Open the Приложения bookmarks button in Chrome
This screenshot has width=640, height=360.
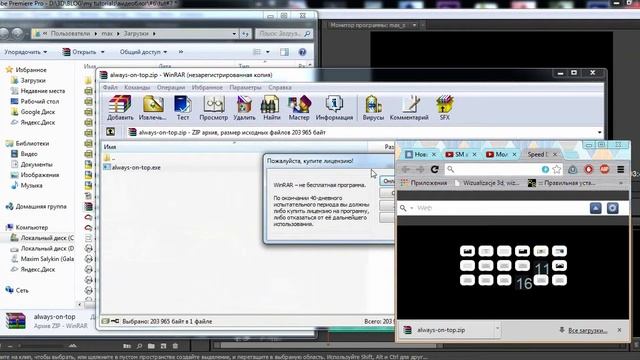click(x=424, y=183)
